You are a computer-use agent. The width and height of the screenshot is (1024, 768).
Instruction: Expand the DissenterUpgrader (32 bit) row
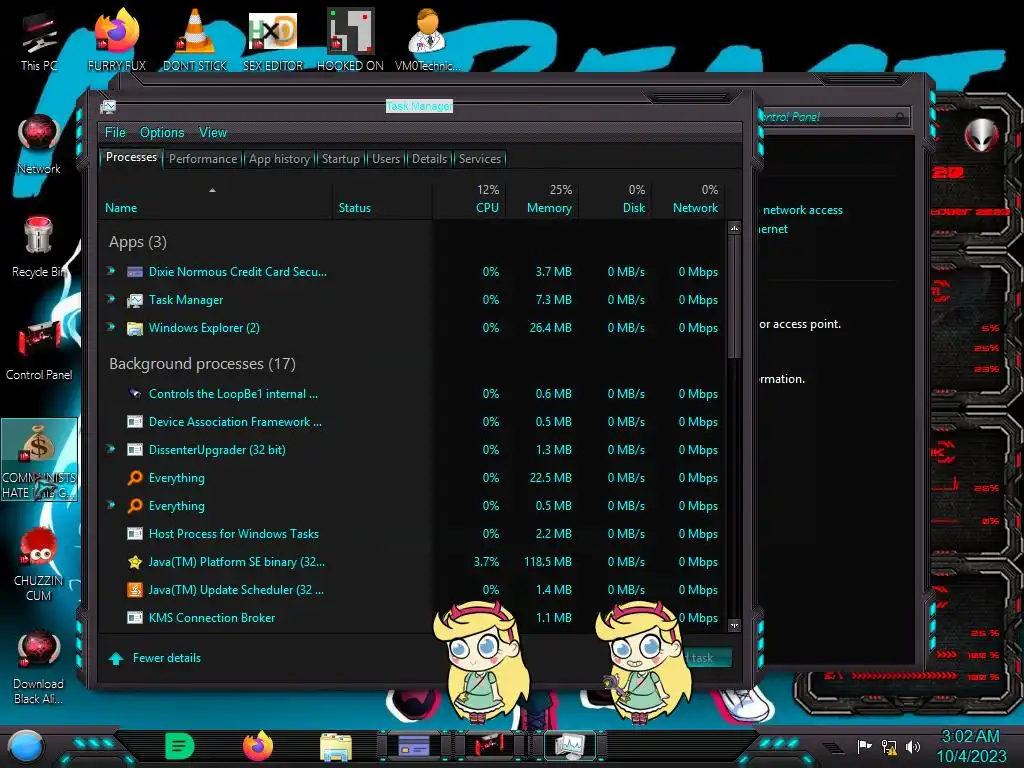[110, 449]
